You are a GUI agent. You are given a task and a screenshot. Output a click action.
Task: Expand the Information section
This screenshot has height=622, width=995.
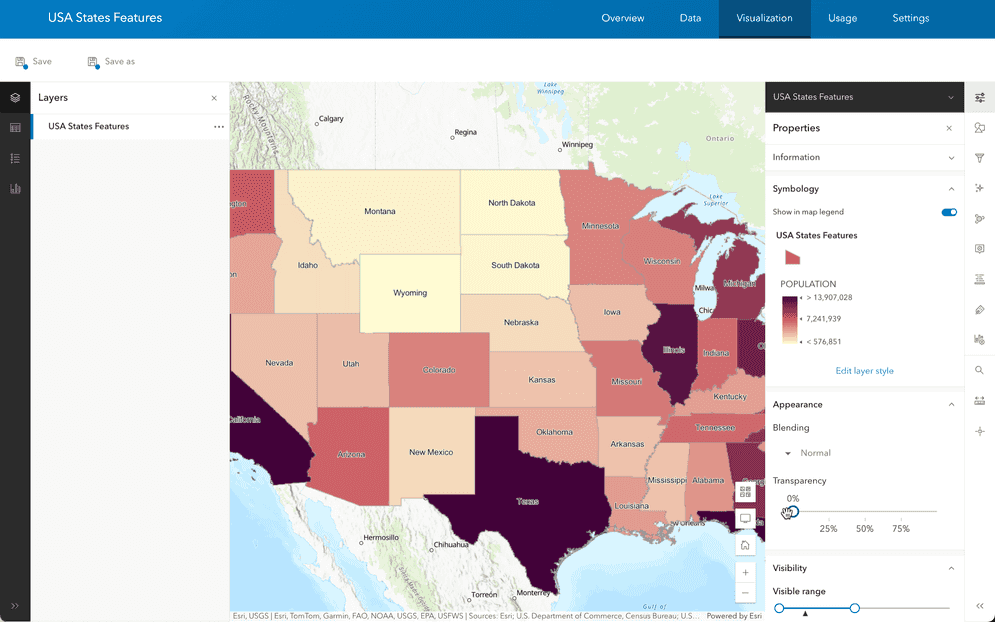951,158
